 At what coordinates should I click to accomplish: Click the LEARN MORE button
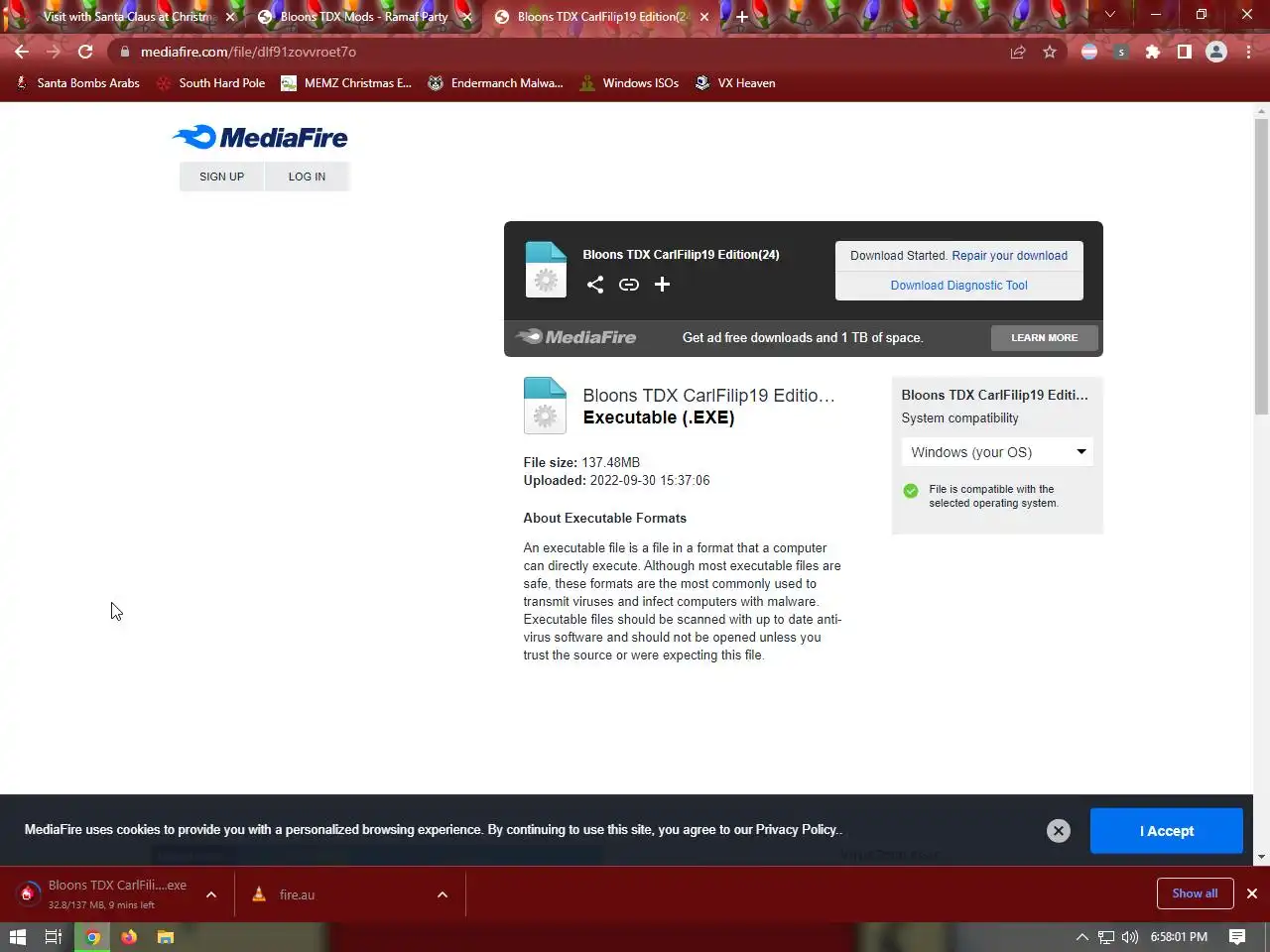pos(1044,338)
